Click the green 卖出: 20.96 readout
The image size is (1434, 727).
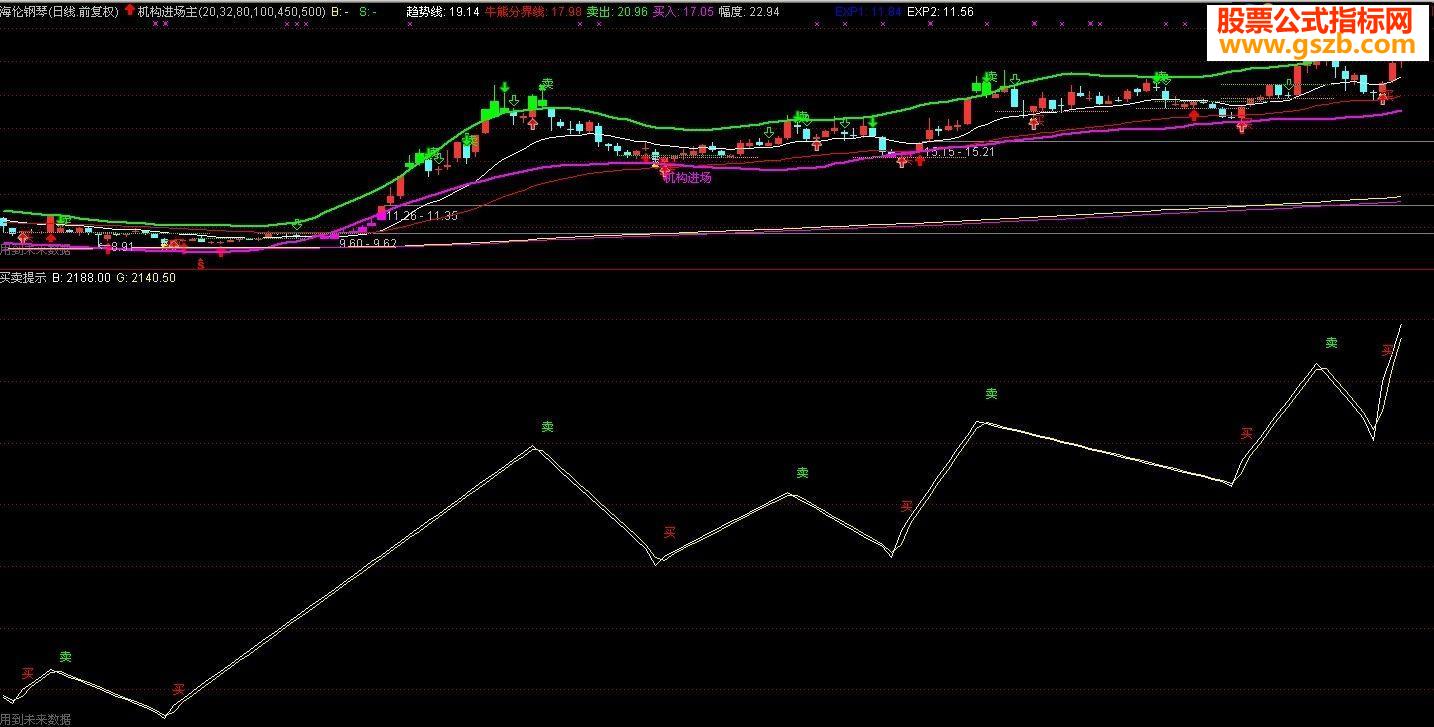(x=617, y=12)
